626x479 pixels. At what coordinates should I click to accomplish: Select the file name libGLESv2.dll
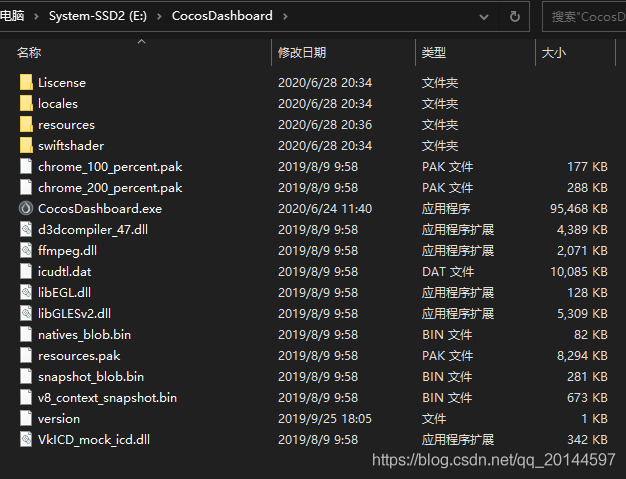(74, 314)
